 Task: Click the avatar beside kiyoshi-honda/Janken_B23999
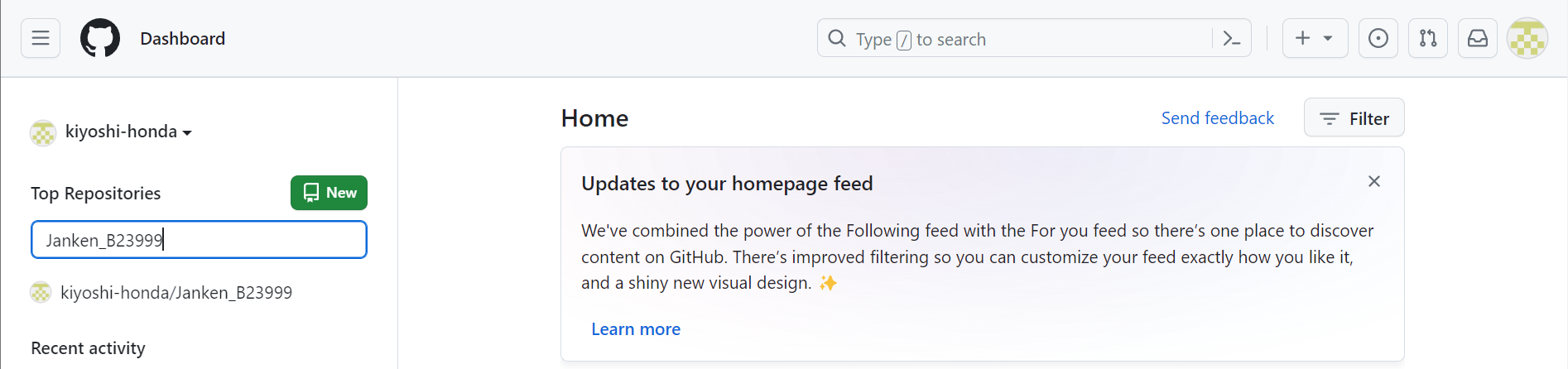[41, 293]
